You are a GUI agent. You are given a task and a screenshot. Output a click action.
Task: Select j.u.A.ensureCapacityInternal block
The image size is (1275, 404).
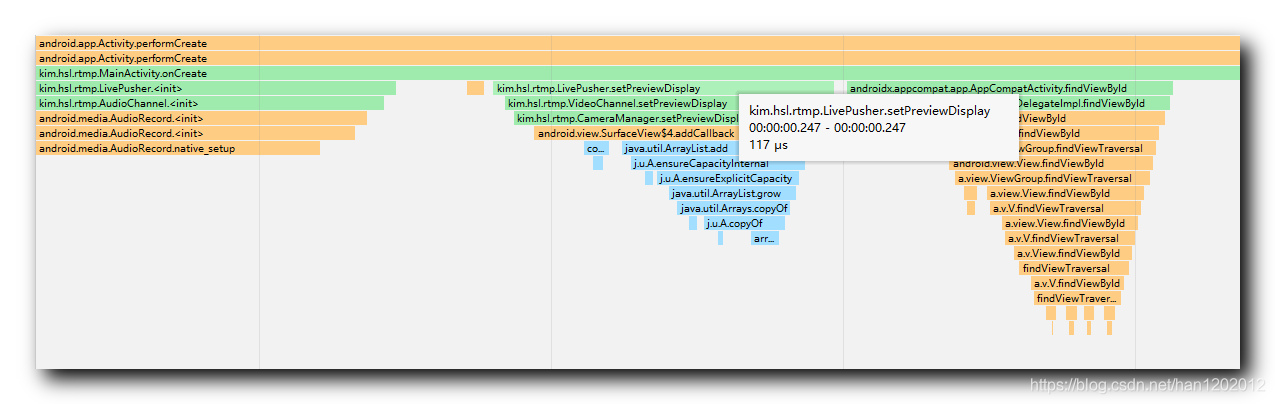click(x=718, y=163)
